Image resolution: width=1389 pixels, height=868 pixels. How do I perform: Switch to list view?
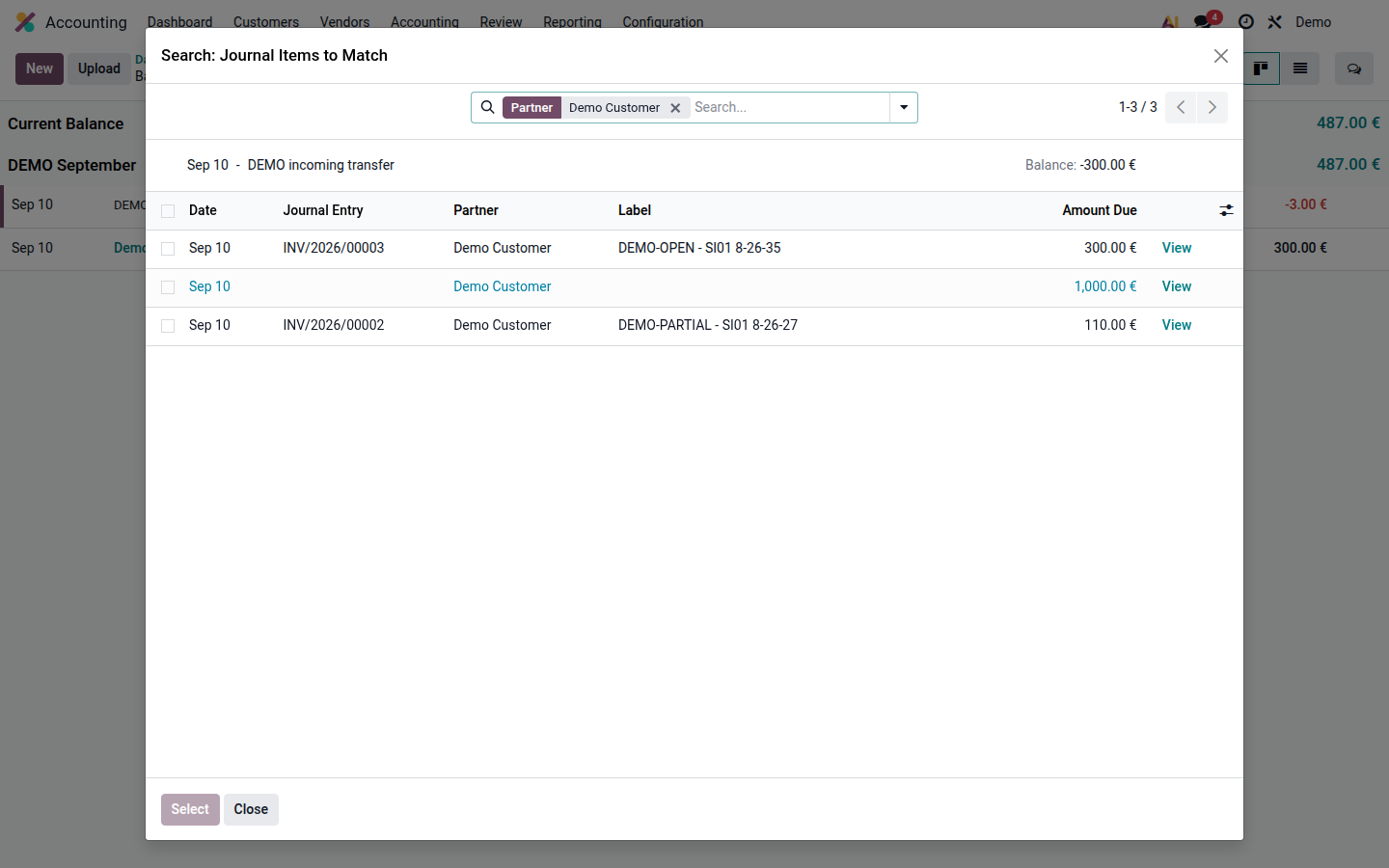[1300, 68]
